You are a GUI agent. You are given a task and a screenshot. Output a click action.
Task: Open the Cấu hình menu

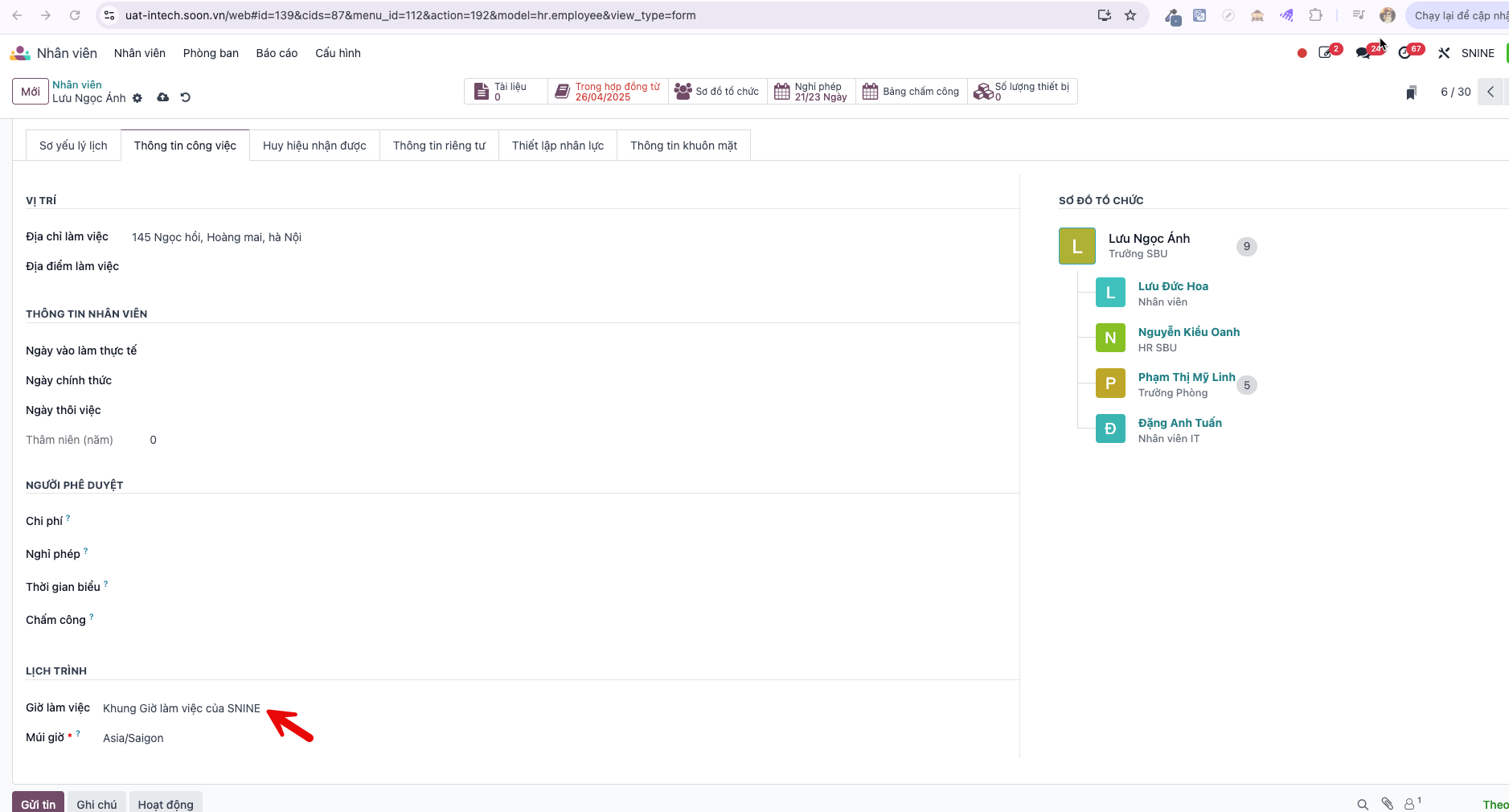338,53
